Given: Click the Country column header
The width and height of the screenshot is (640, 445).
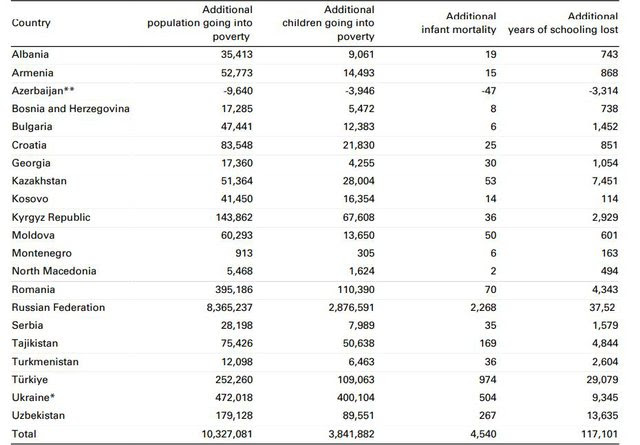Looking at the screenshot, I should click(31, 23).
